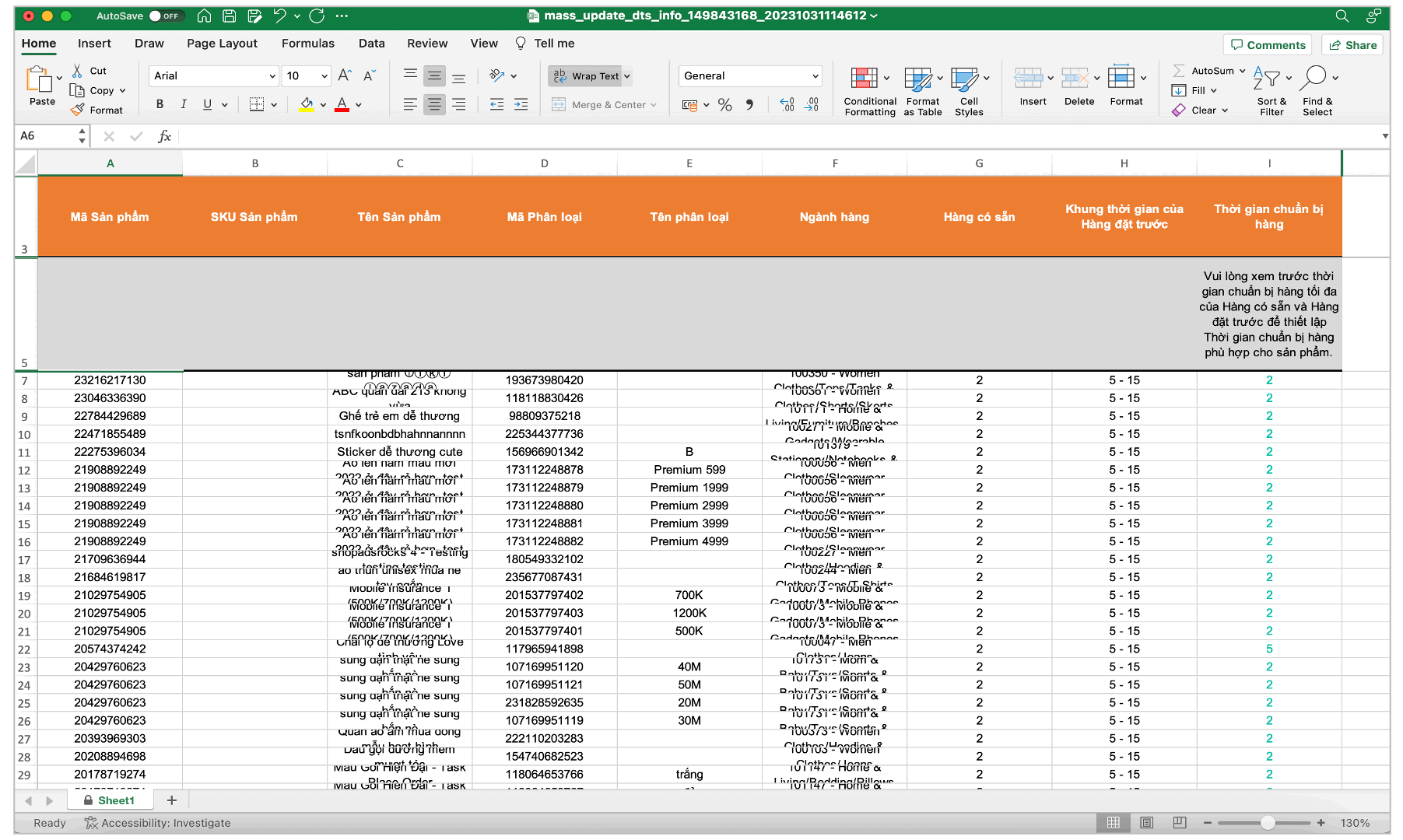Screen dimensions: 1403x840
Task: Click the Share button
Action: tap(1353, 45)
